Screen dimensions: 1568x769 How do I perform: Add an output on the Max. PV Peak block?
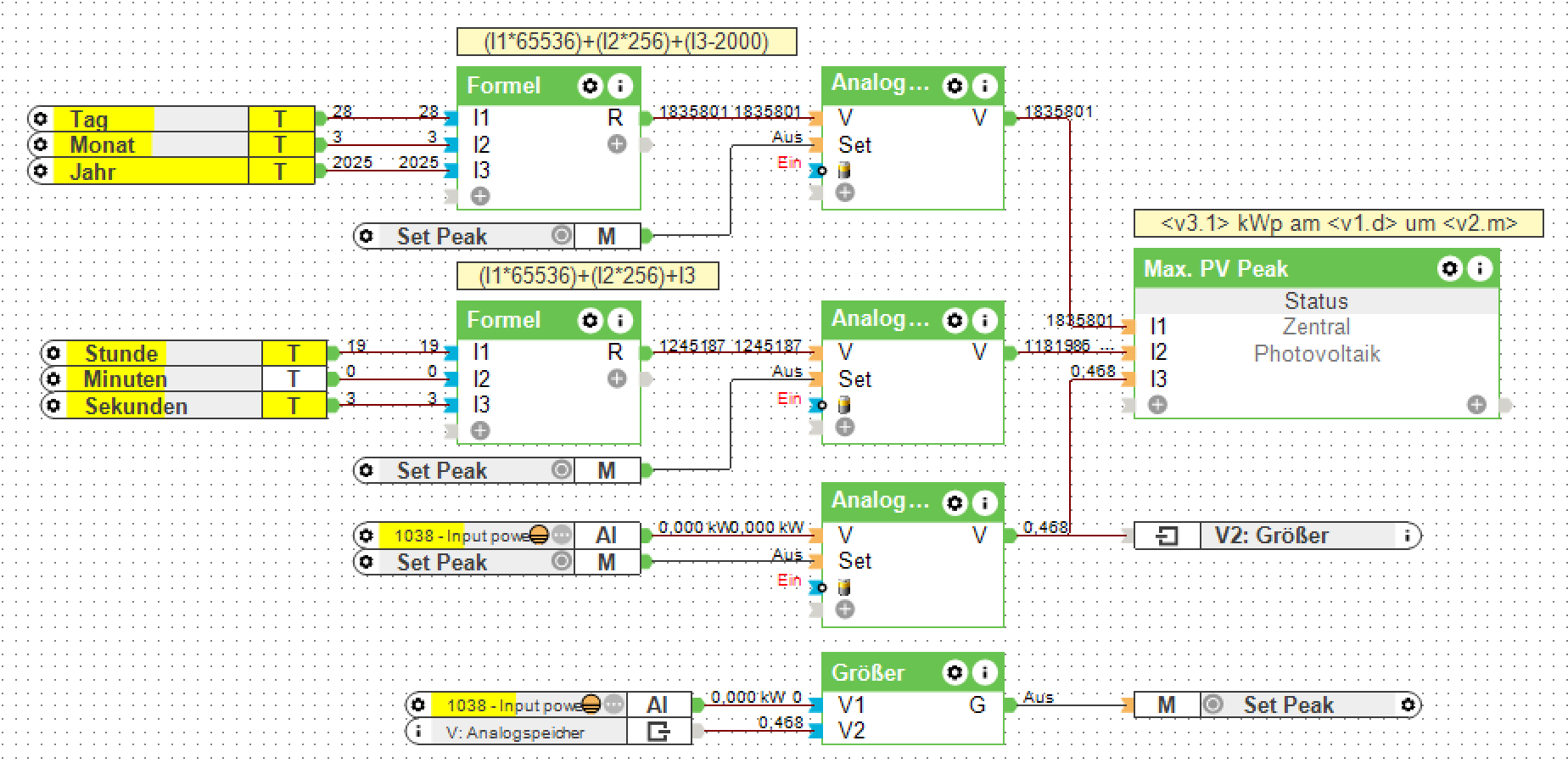(1476, 405)
